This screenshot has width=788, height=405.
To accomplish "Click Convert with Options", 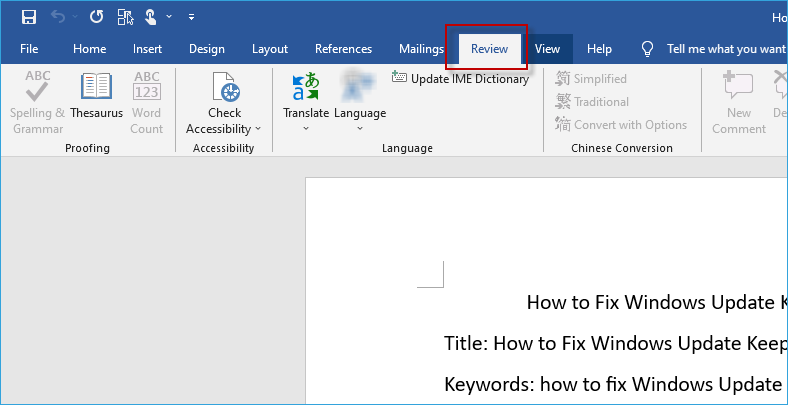I will pyautogui.click(x=621, y=125).
